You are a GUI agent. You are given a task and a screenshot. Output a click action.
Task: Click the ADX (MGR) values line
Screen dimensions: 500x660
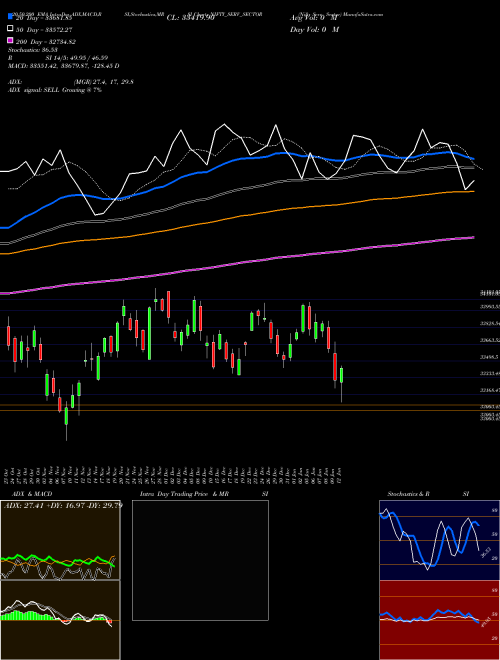click(71, 82)
